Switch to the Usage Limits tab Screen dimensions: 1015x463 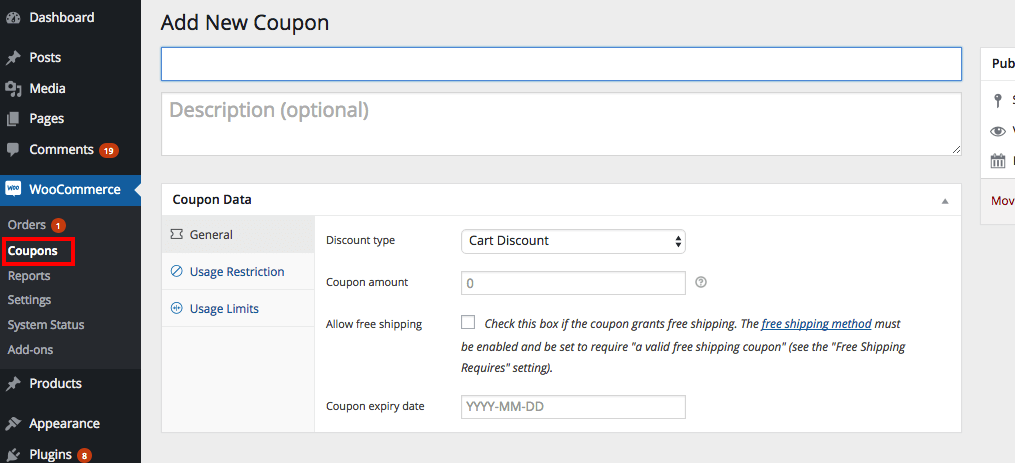[225, 309]
